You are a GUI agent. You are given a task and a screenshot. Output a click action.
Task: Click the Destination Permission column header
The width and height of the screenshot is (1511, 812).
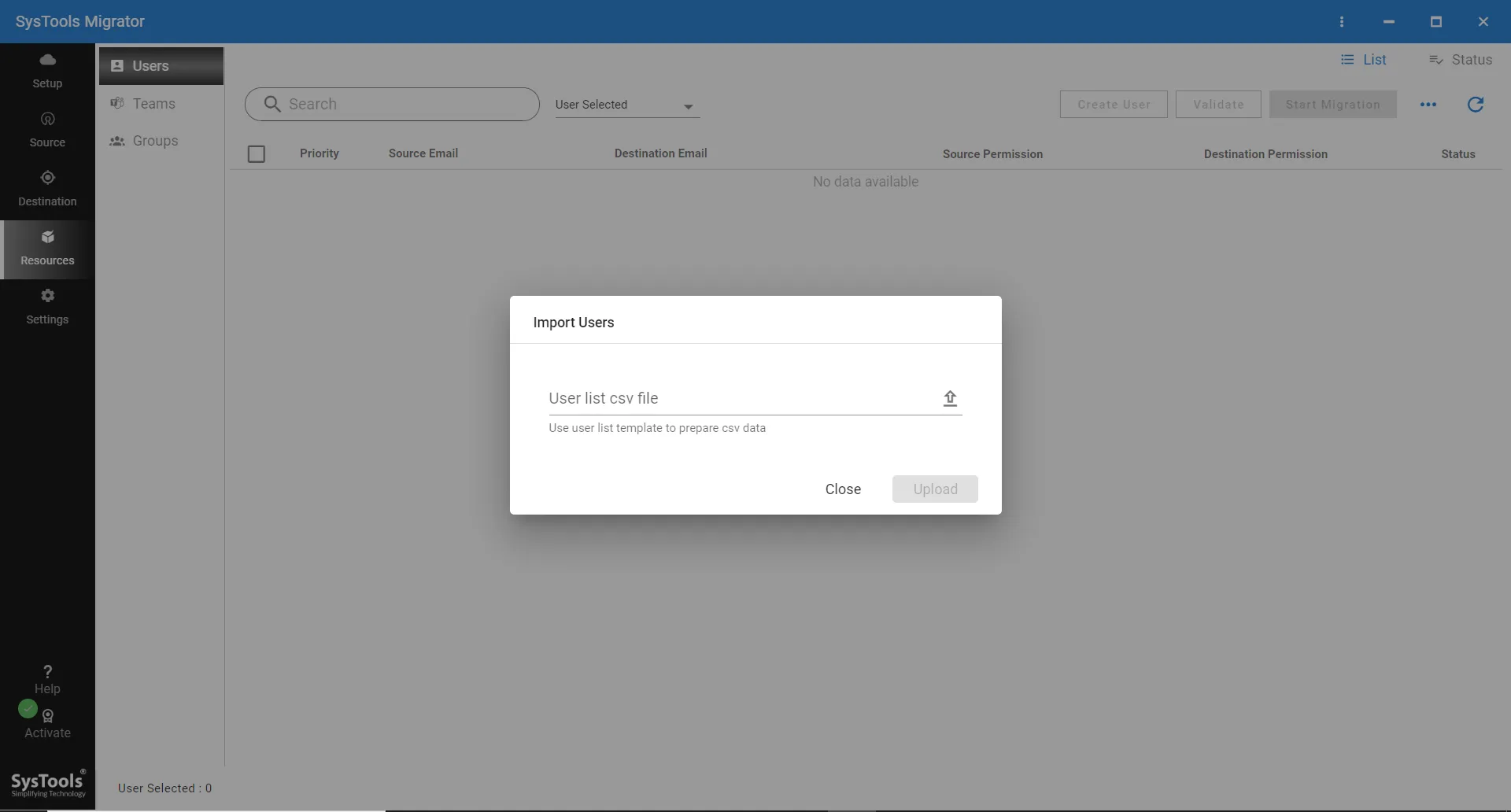pyautogui.click(x=1265, y=154)
